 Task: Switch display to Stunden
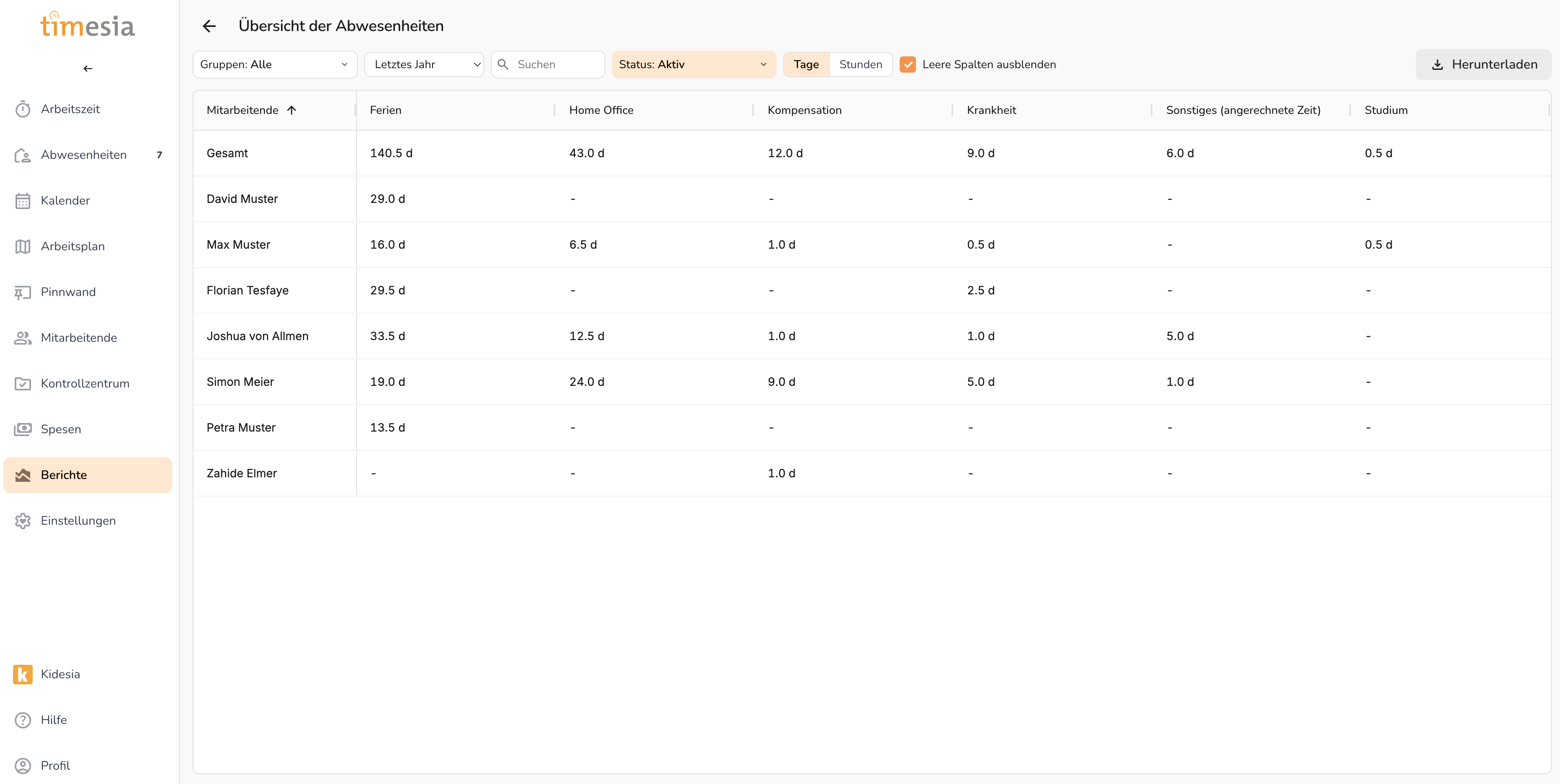860,65
